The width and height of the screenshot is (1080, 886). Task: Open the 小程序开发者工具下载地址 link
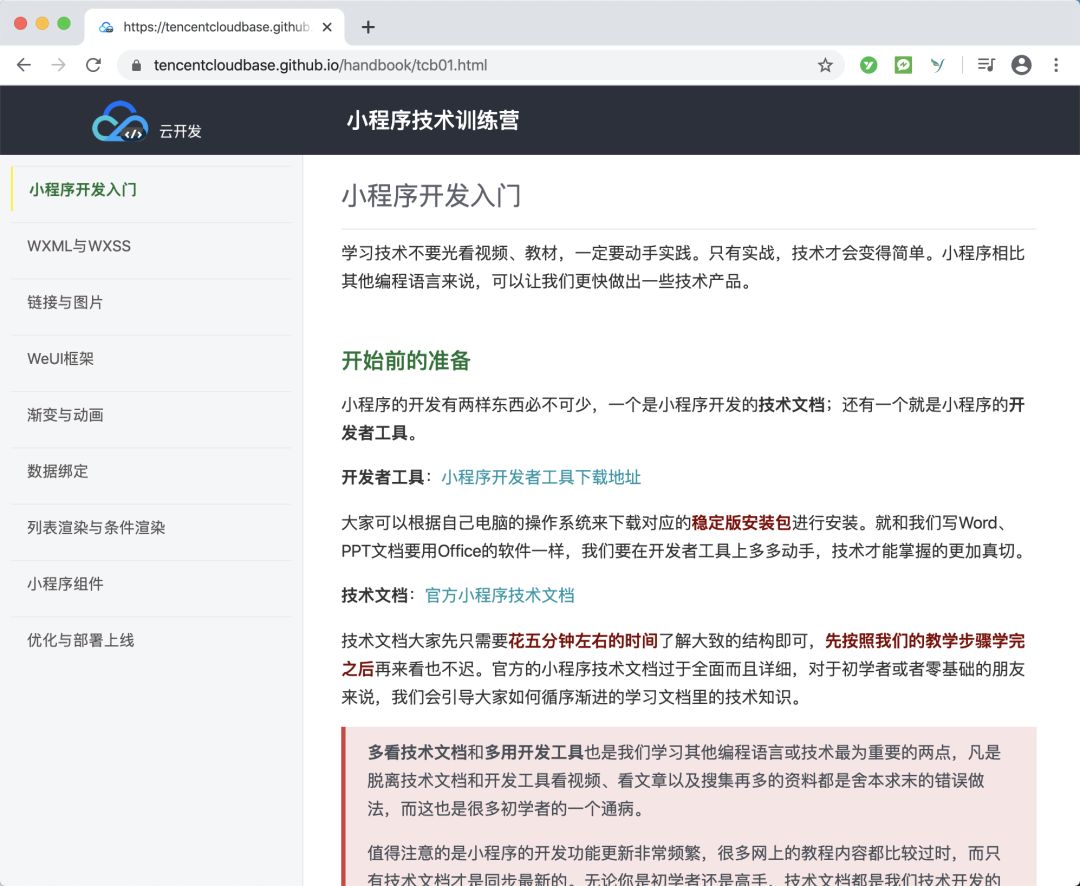coord(541,477)
